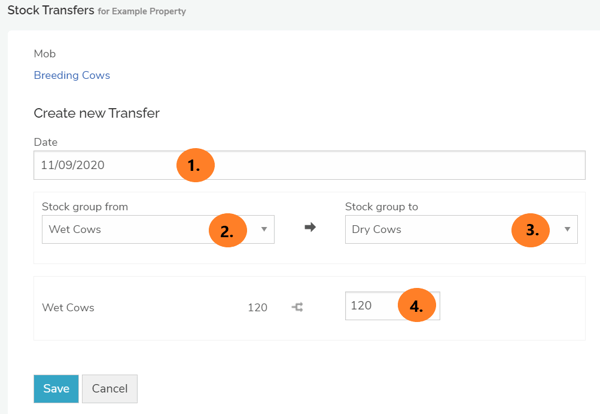The height and width of the screenshot is (414, 600).
Task: Cancel the stock transfer
Action: [110, 388]
